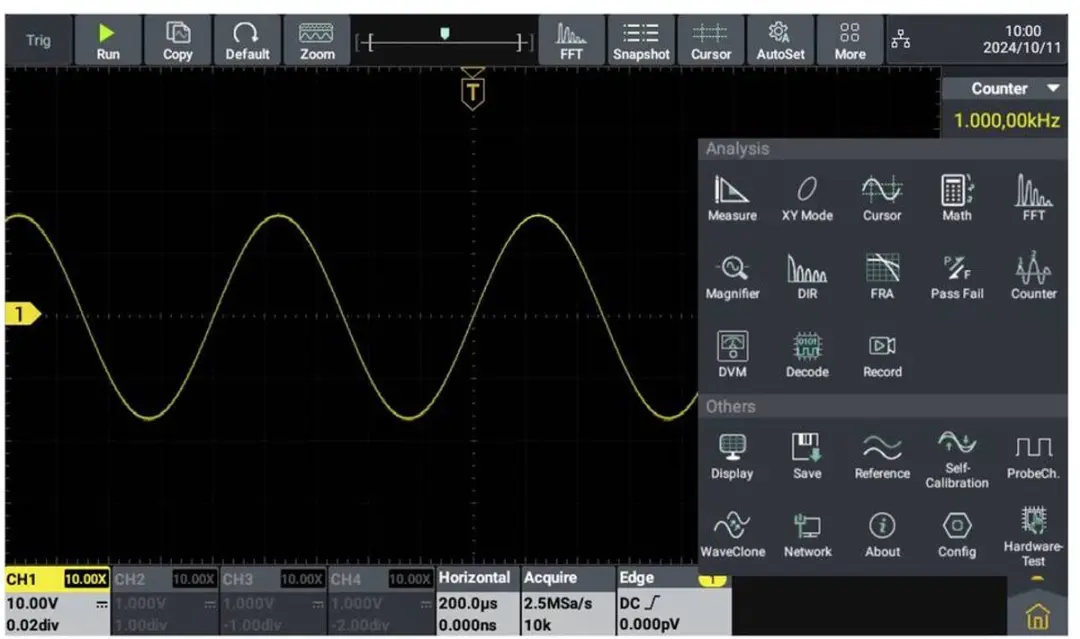Open ProbeCh. probe check
Image resolution: width=1080 pixels, height=639 pixels.
coord(1032,457)
